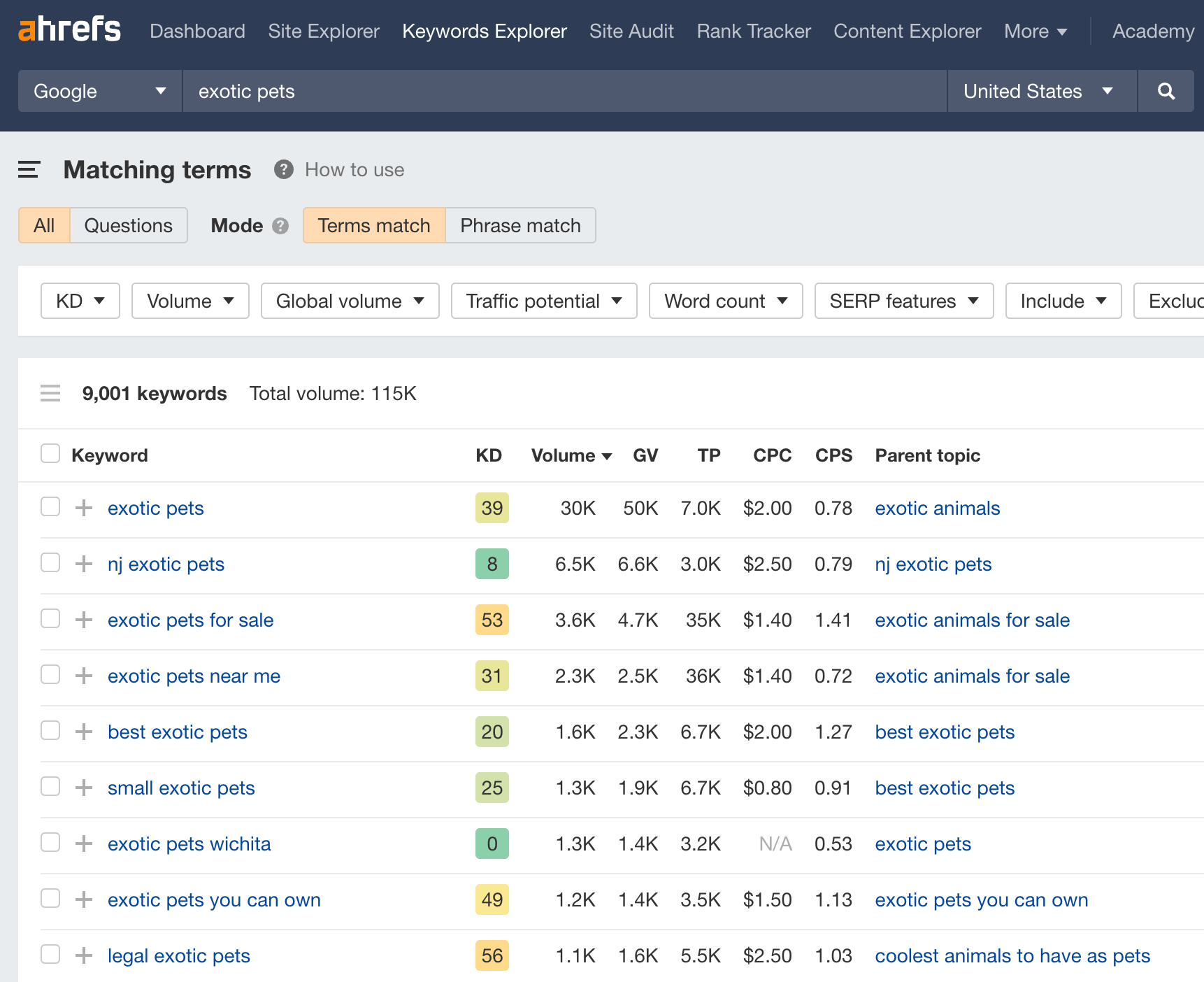Screen dimensions: 1204x982
Task: Click the Mode question mark icon
Action: (x=279, y=226)
